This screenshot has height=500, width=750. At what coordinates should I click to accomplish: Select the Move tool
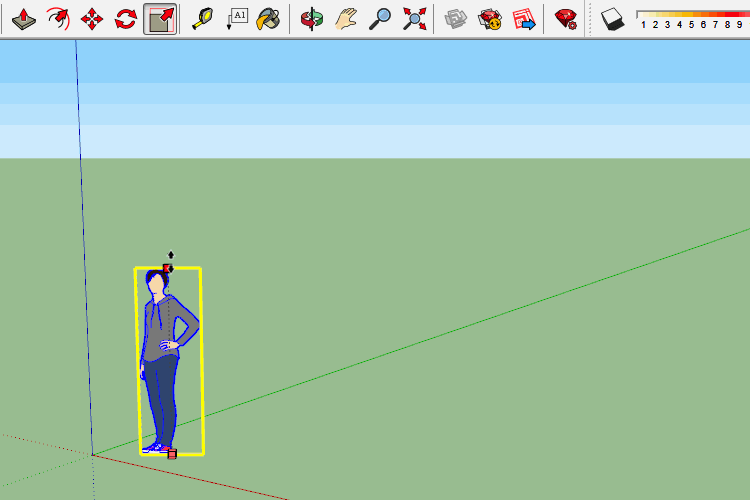click(92, 18)
